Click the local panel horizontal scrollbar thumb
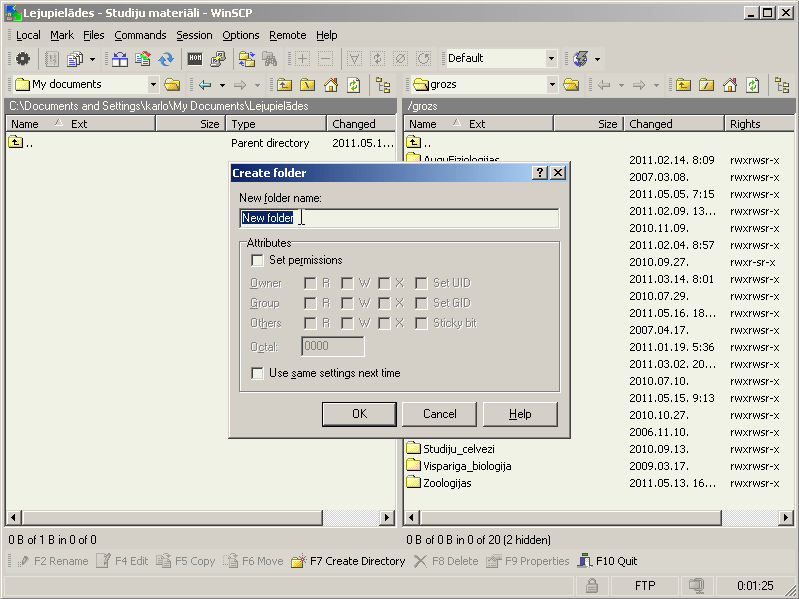The width and height of the screenshot is (799, 599). pyautogui.click(x=173, y=518)
